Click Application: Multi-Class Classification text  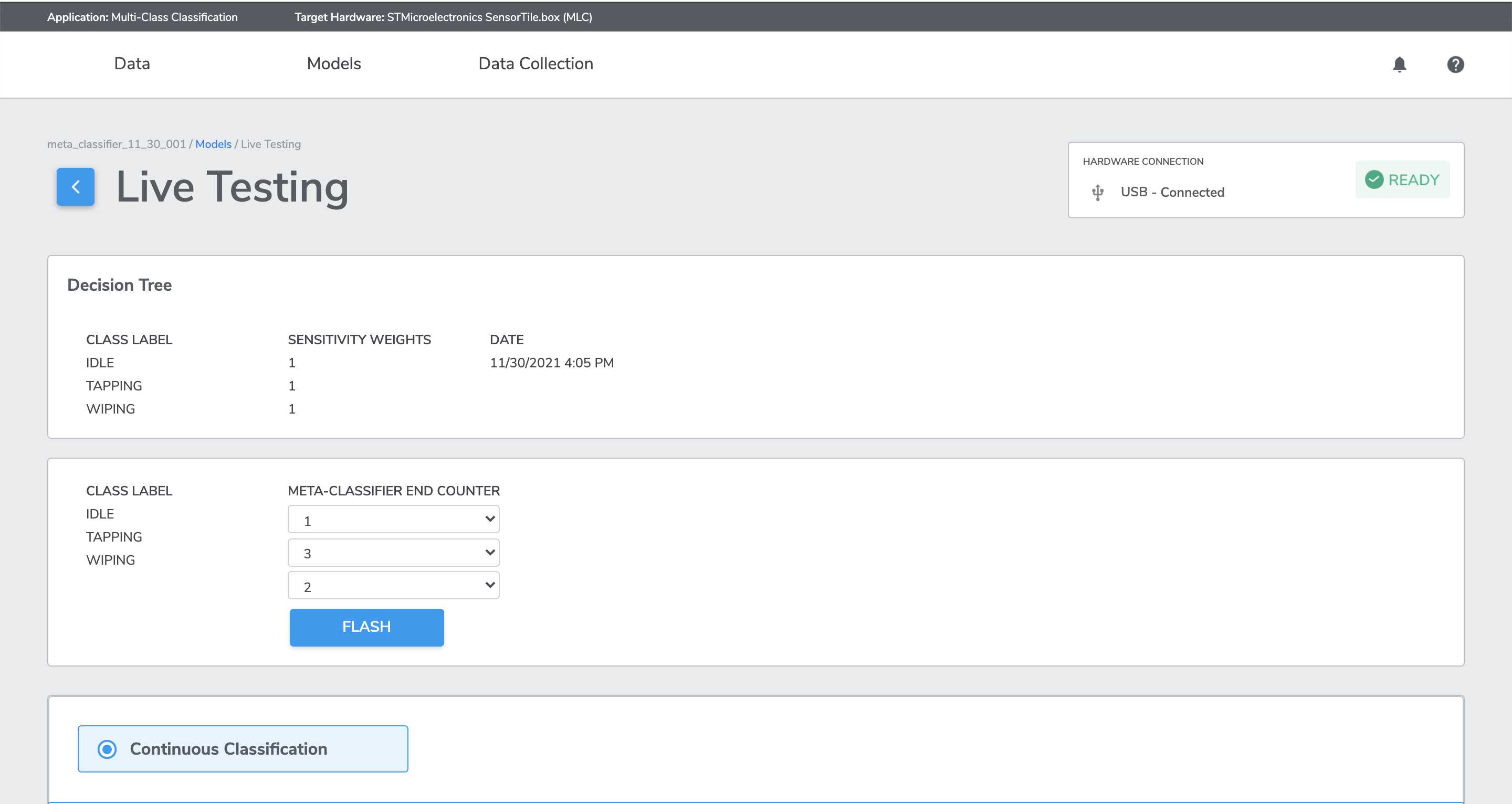[x=142, y=17]
